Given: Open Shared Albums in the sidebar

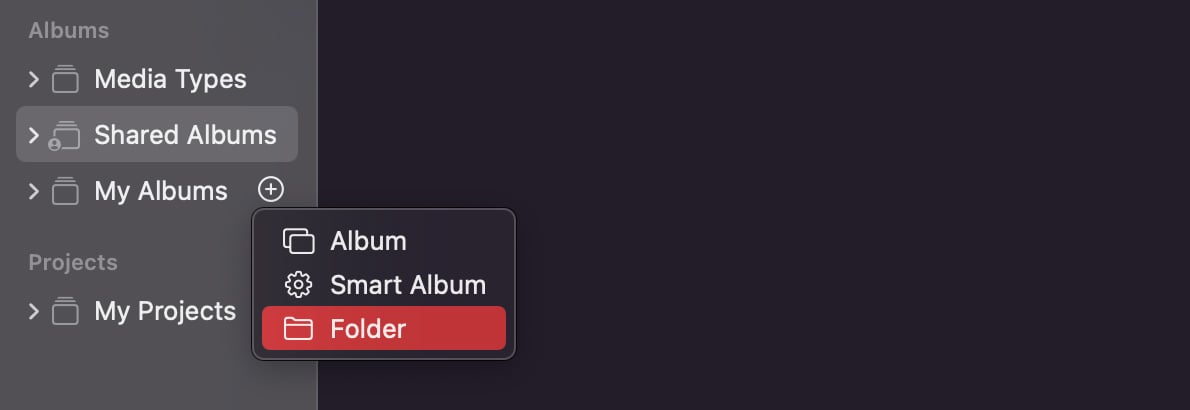Looking at the screenshot, I should pos(185,135).
